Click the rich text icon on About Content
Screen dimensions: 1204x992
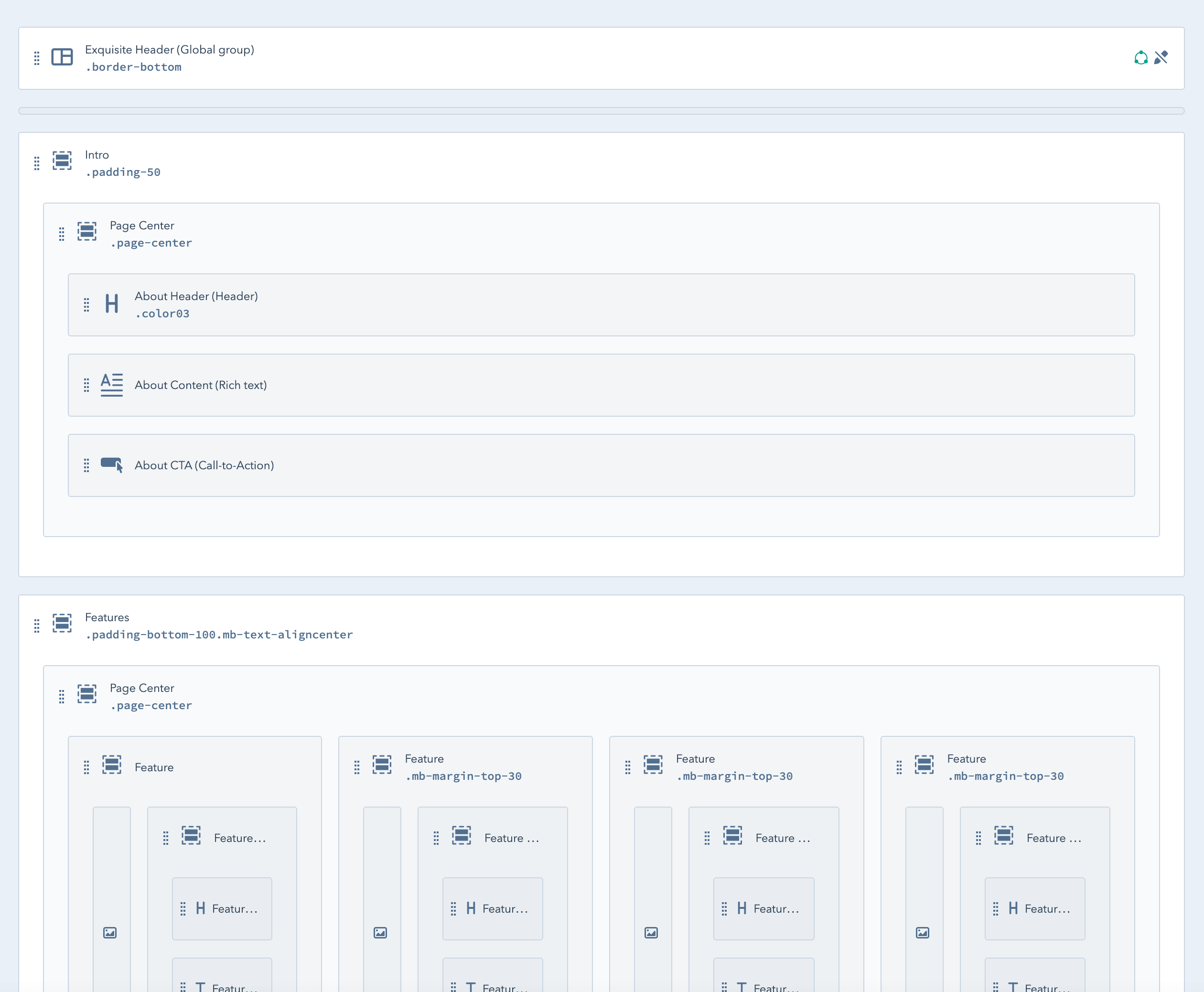tap(111, 385)
